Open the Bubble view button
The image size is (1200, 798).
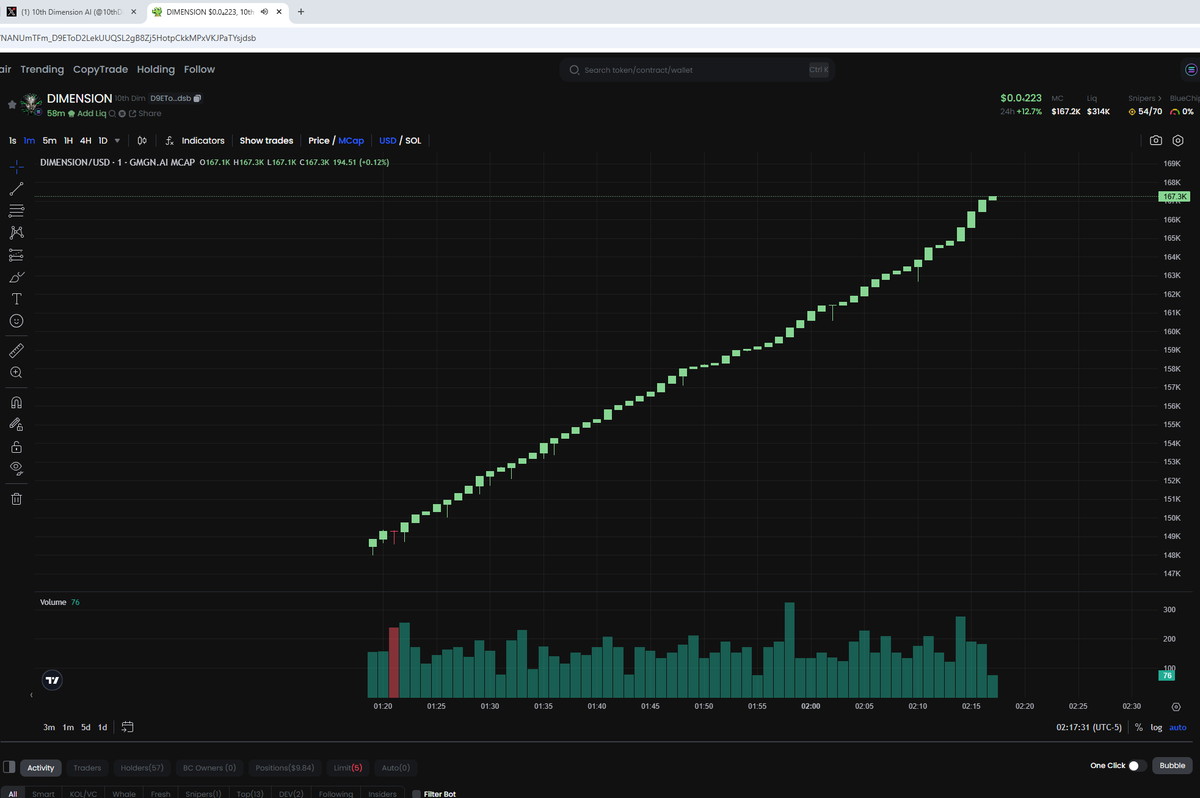coord(1173,766)
